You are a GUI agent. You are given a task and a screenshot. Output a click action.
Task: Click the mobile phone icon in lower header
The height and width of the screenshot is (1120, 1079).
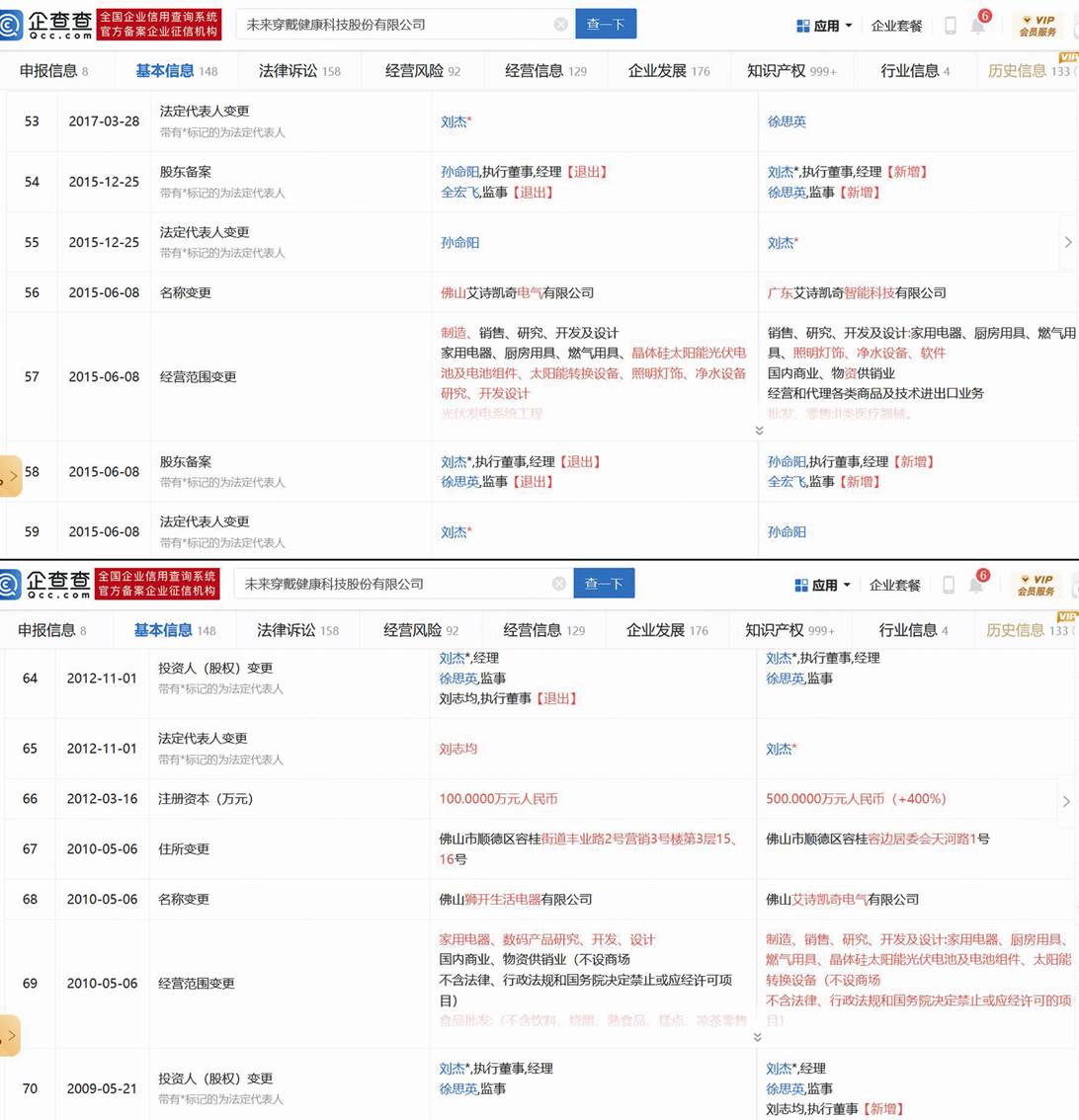pos(949,585)
